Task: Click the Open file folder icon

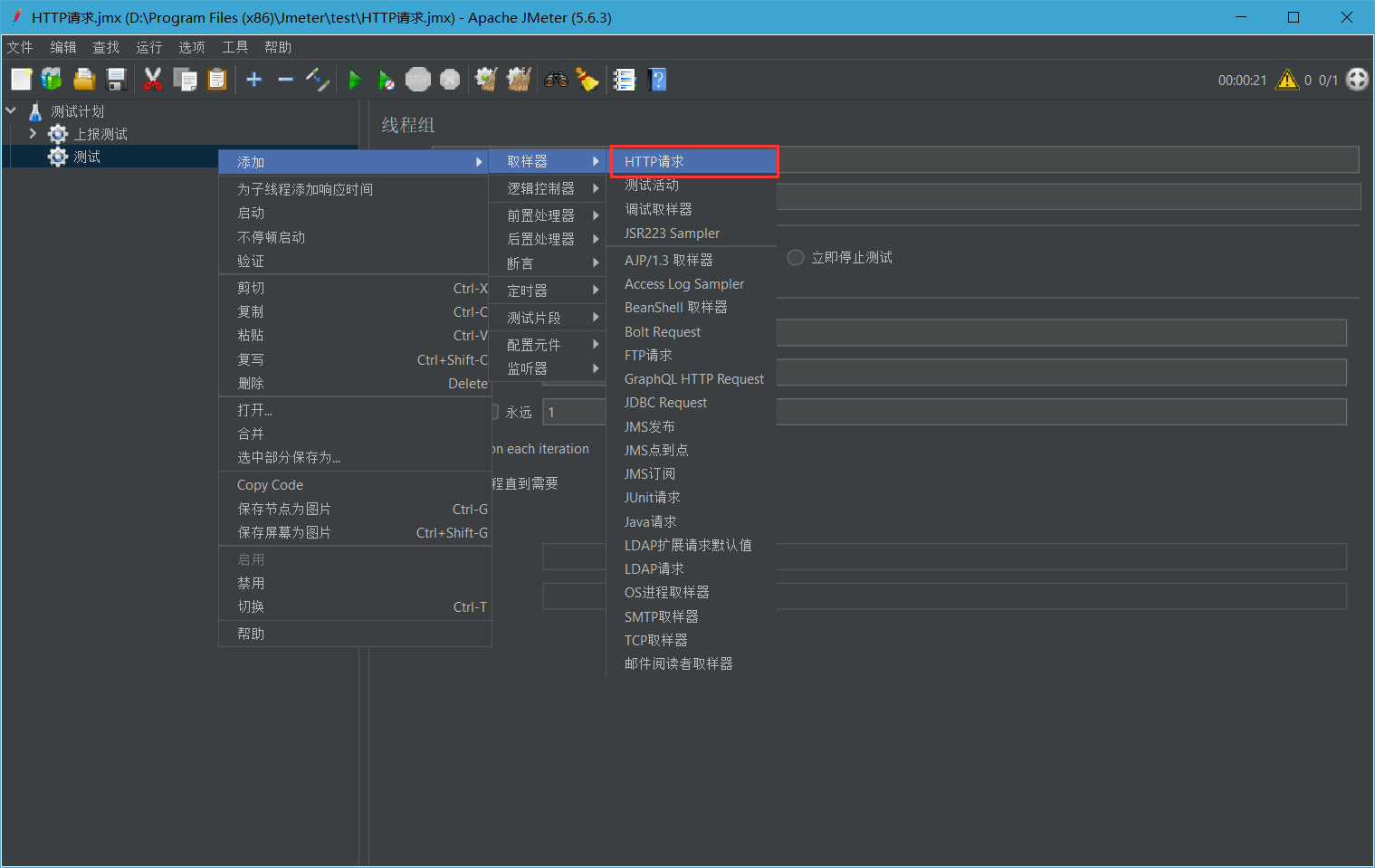Action: tap(84, 80)
